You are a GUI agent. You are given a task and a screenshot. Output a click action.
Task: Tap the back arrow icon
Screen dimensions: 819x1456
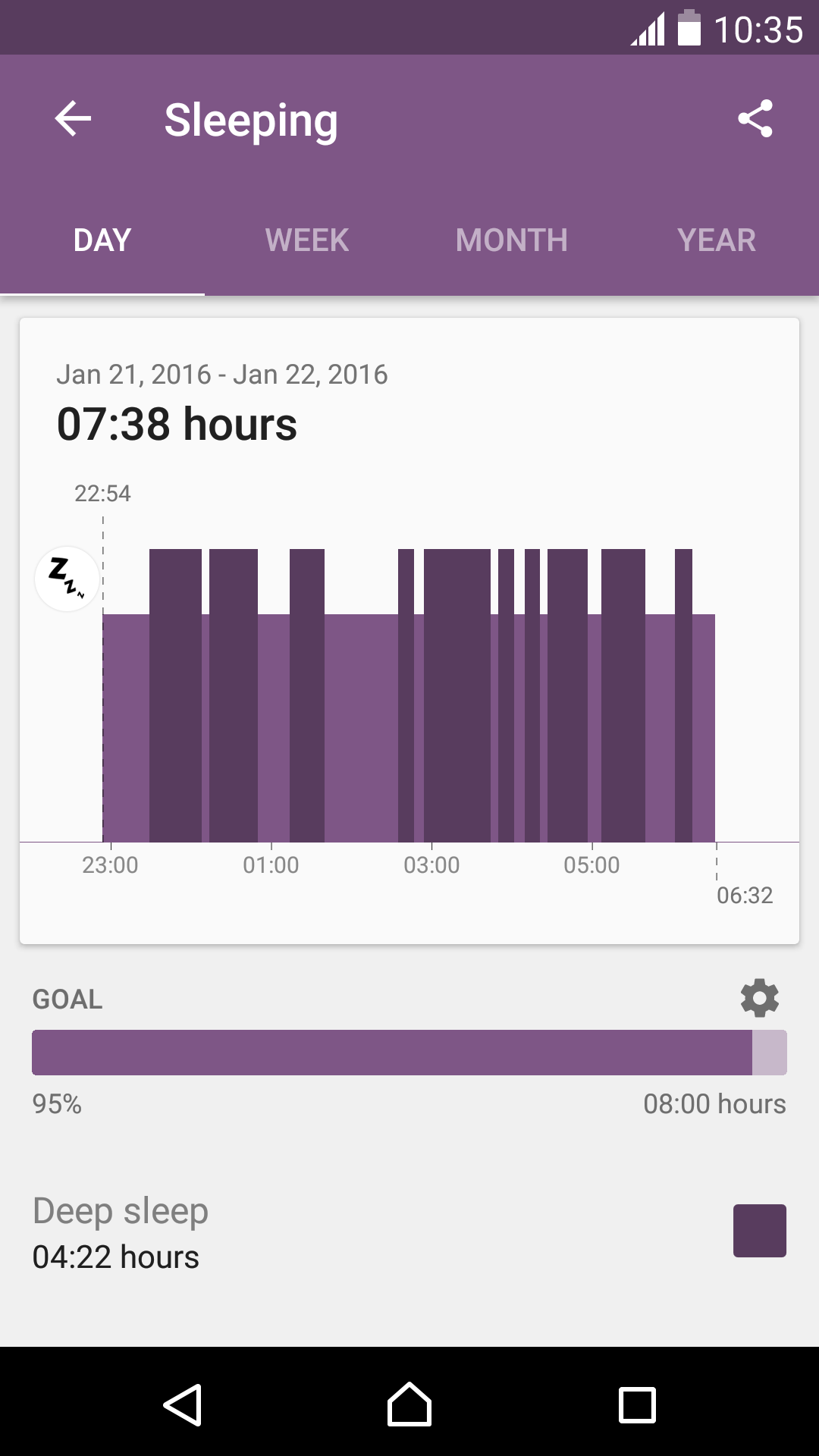click(x=73, y=119)
